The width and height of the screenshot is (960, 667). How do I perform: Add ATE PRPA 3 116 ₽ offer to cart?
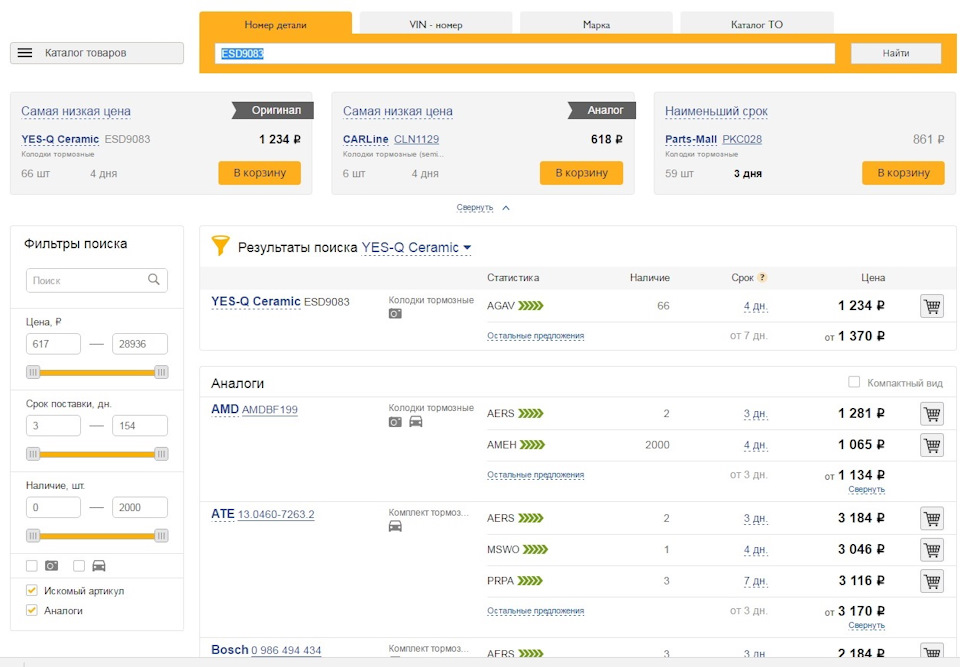pyautogui.click(x=932, y=581)
